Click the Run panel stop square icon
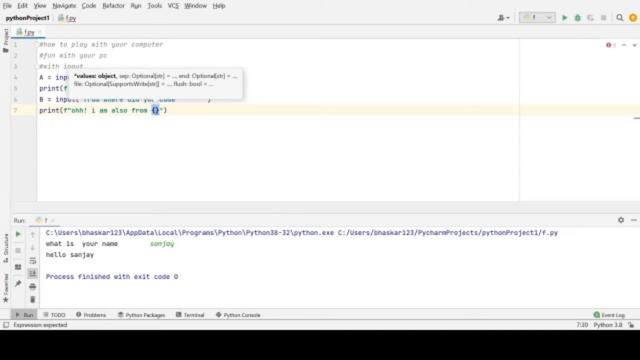 tap(18, 251)
